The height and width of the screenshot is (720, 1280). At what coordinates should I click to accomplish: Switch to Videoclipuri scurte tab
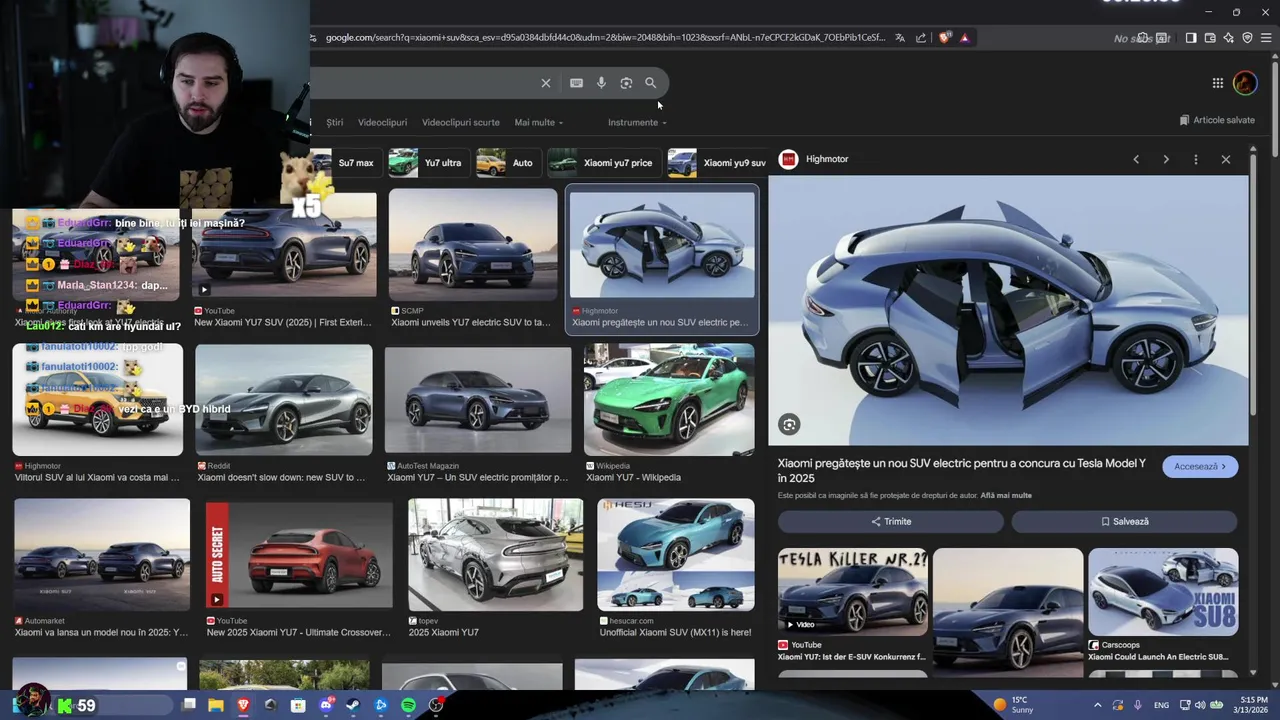tap(460, 122)
